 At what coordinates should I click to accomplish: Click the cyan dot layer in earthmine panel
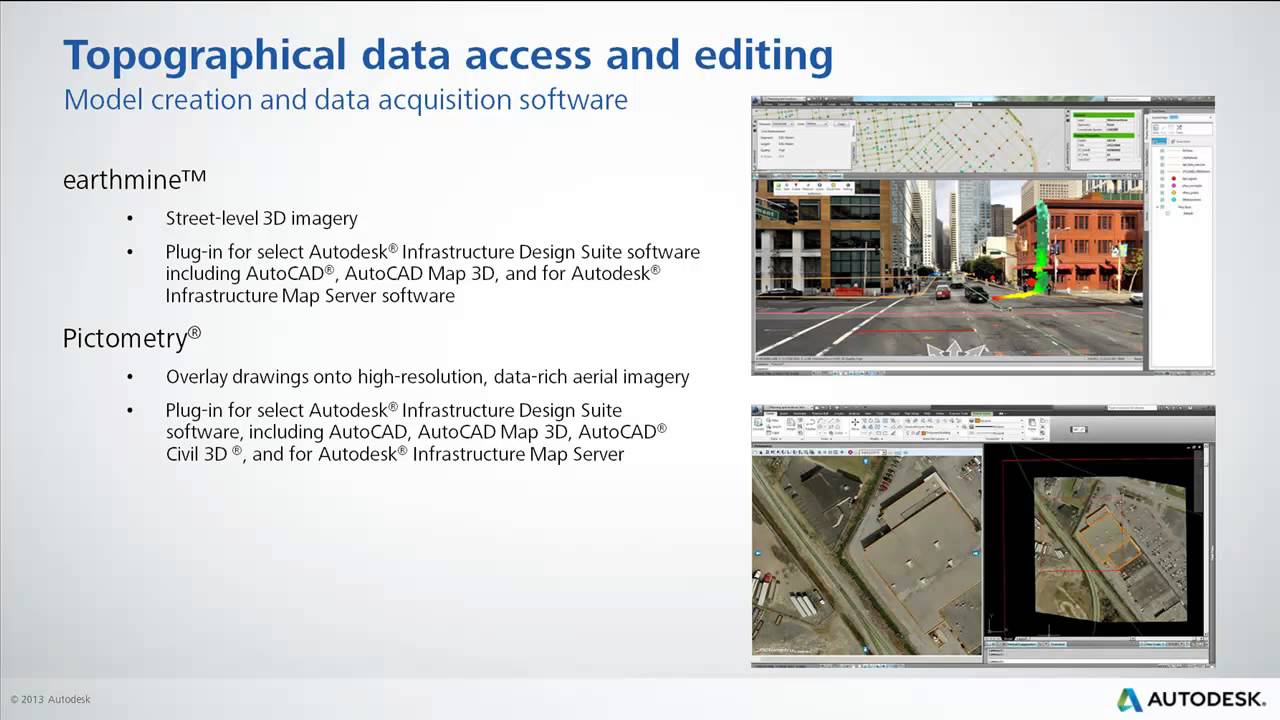tap(1174, 200)
